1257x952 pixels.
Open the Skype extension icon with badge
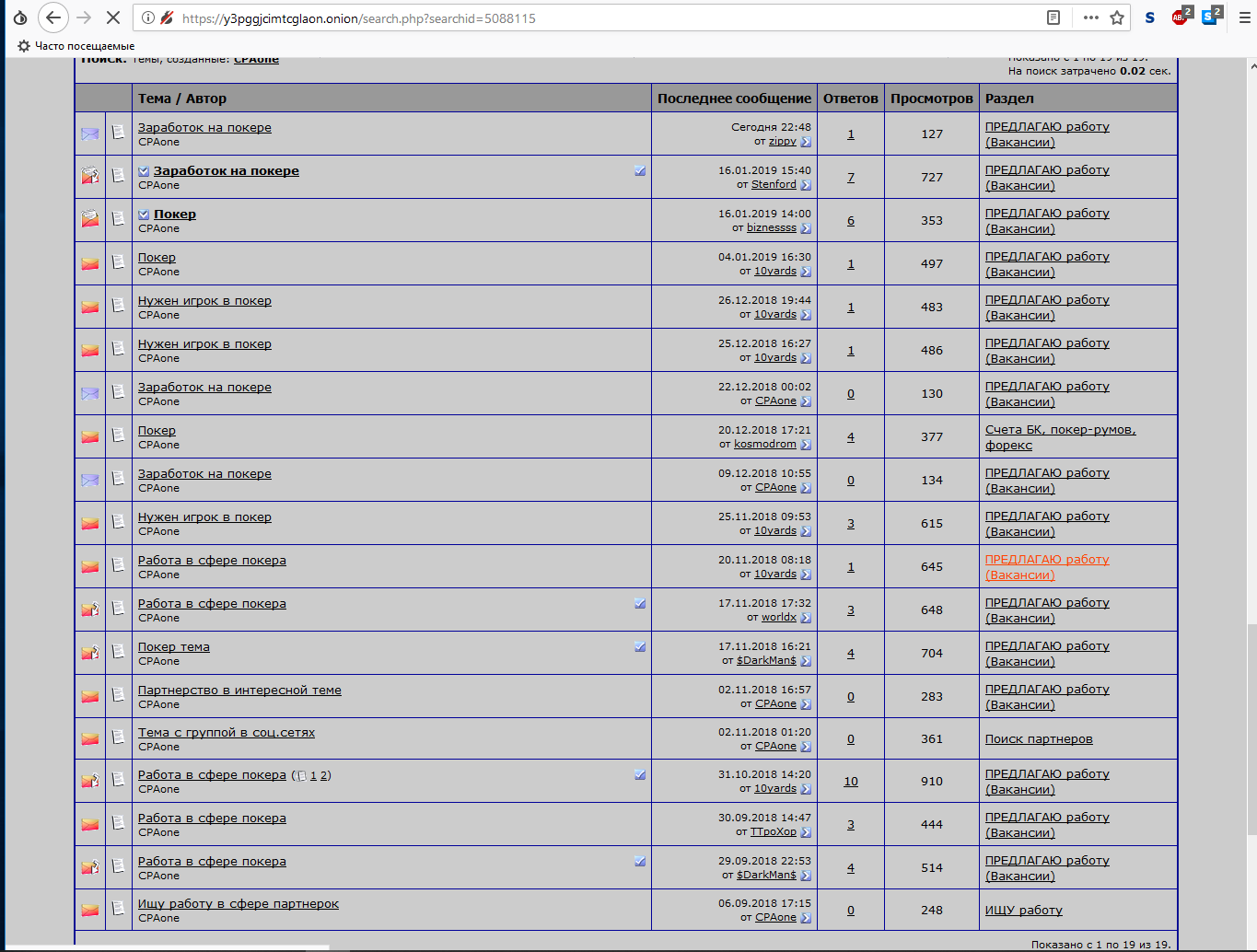pos(1210,17)
